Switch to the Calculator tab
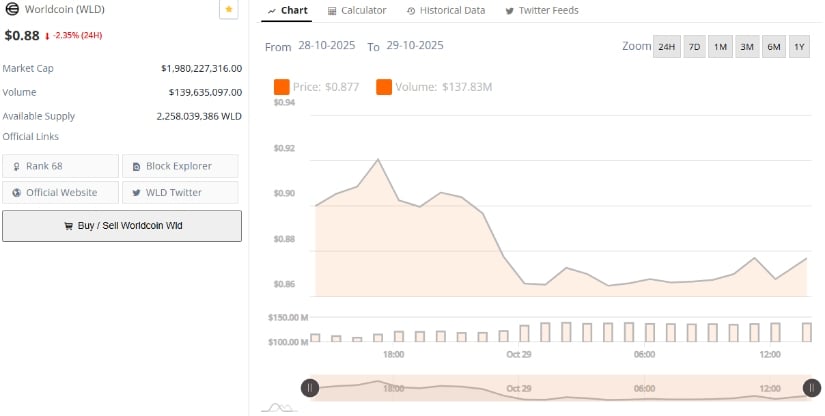Viewport: 825px width, 416px height. 357,11
